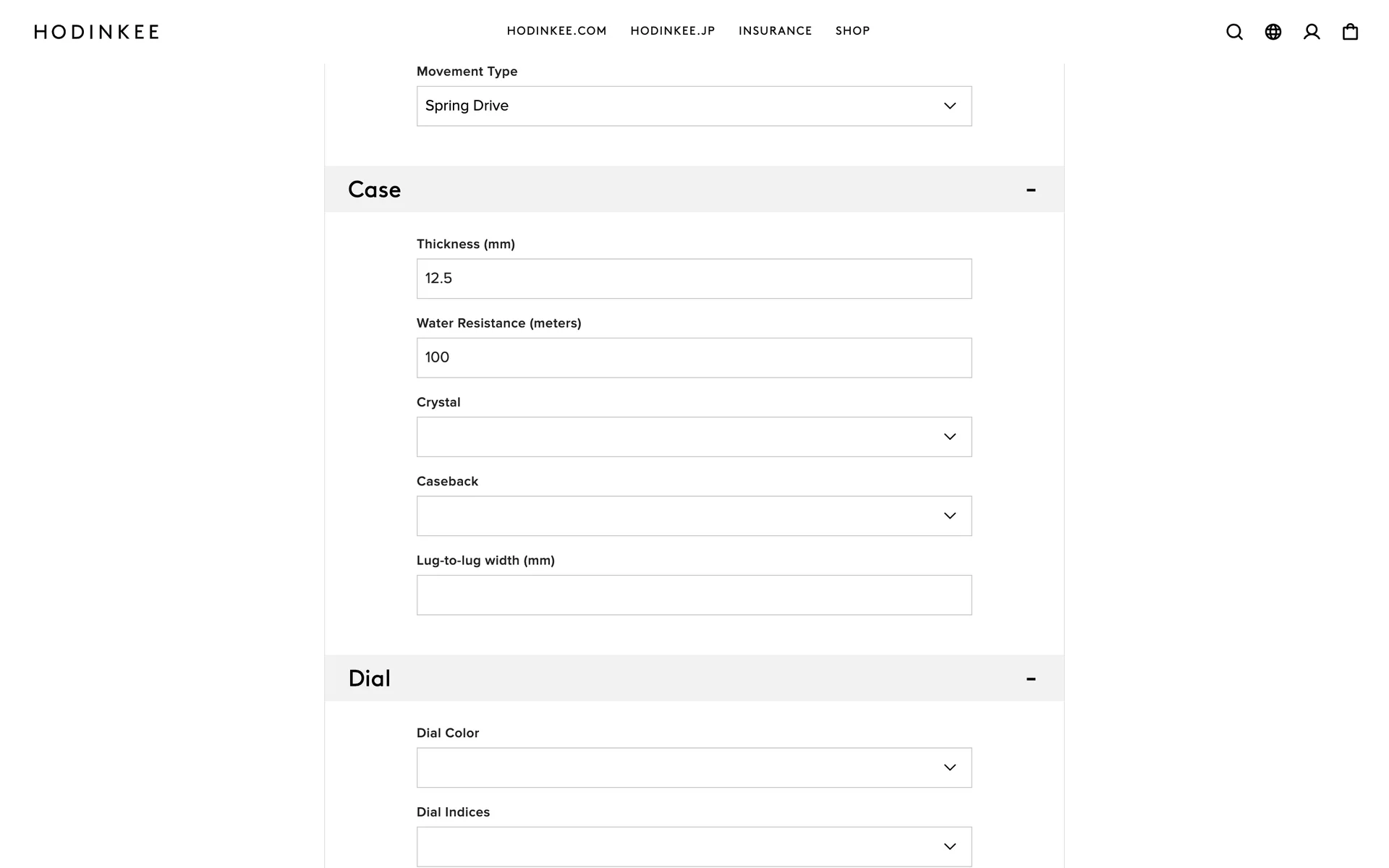Open the Dial Color dropdown
The width and height of the screenshot is (1389, 868).
tap(694, 767)
